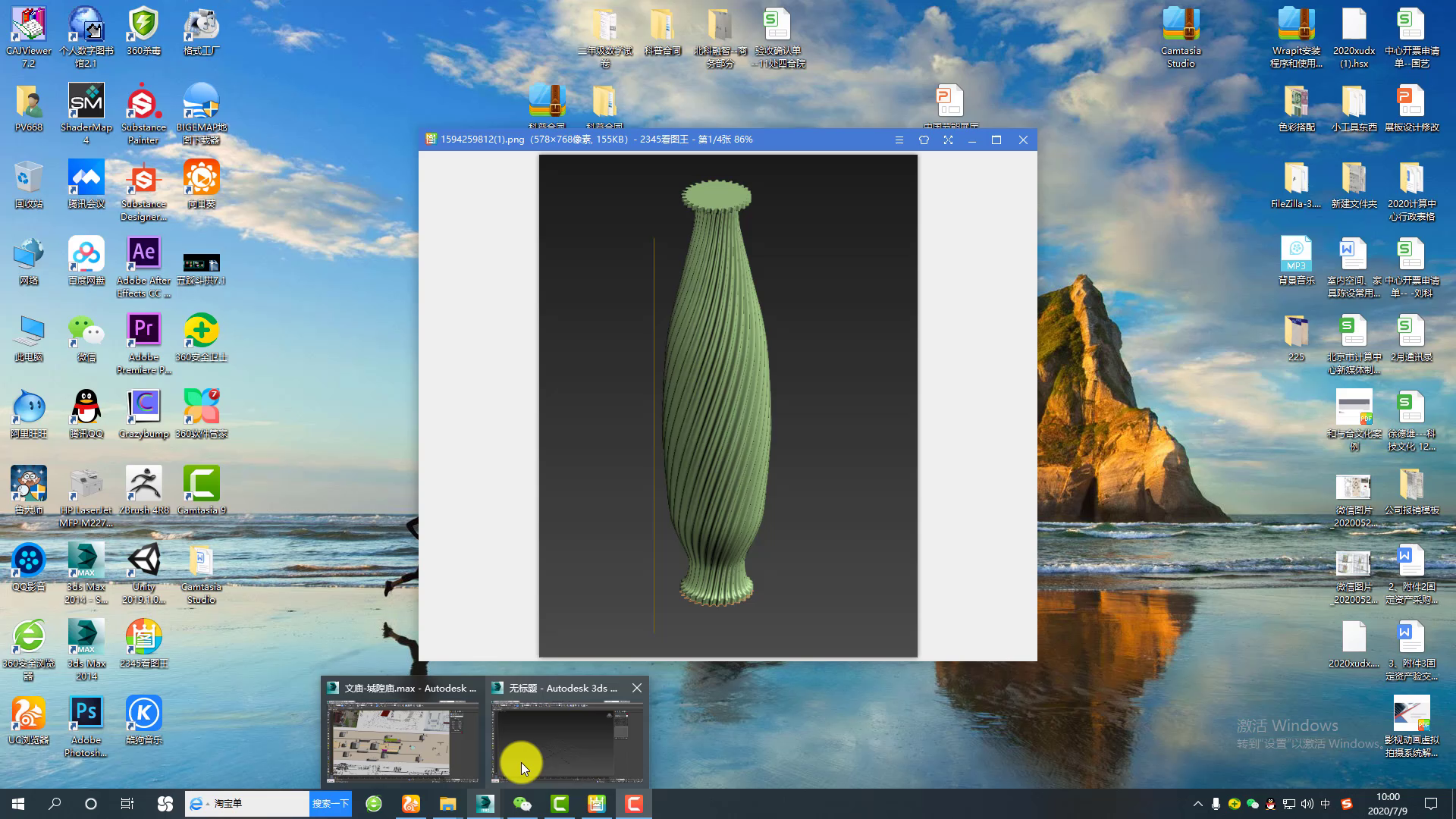Viewport: 1456px width, 819px height.
Task: Click the taskbar search magnifier icon
Action: [55, 804]
